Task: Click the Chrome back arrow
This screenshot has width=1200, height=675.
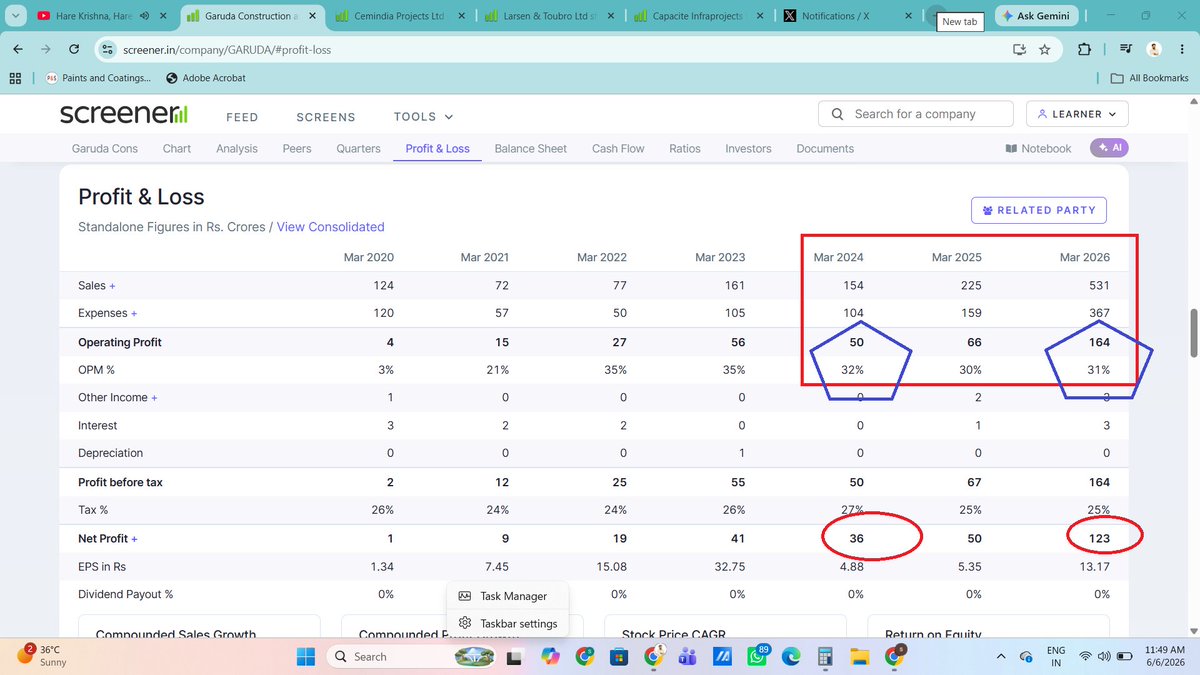Action: 19,49
